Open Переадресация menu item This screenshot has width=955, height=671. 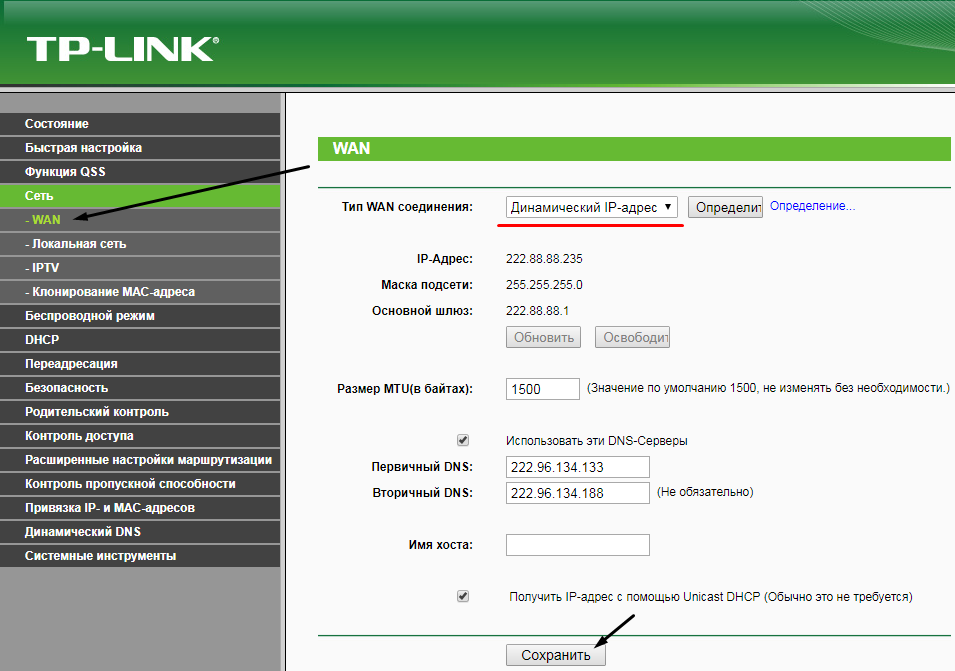pos(140,364)
